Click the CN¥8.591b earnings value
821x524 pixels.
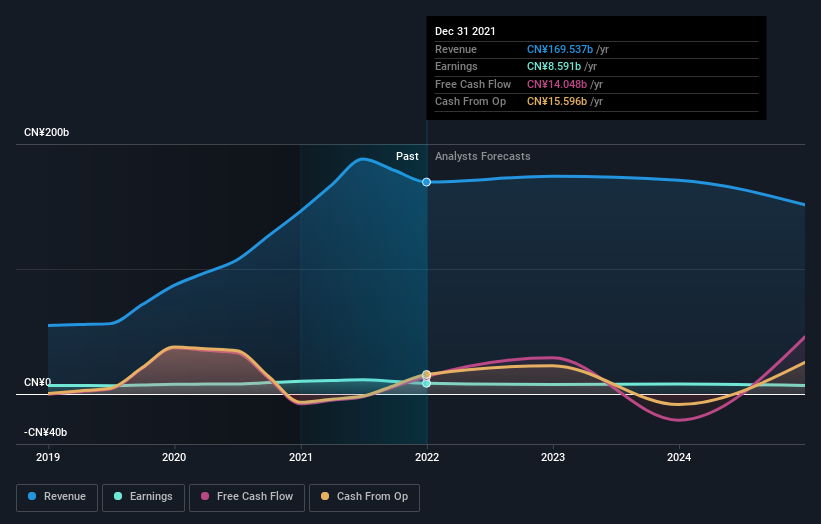554,66
